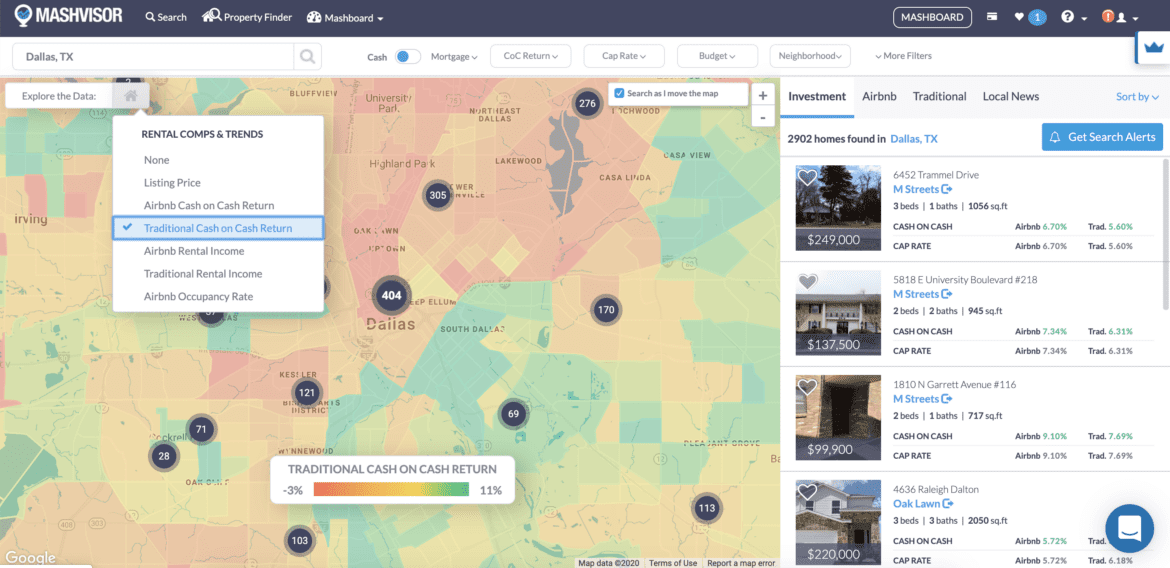The width and height of the screenshot is (1170, 568).
Task: Open the Neighborhood filter dropdown
Action: click(810, 57)
